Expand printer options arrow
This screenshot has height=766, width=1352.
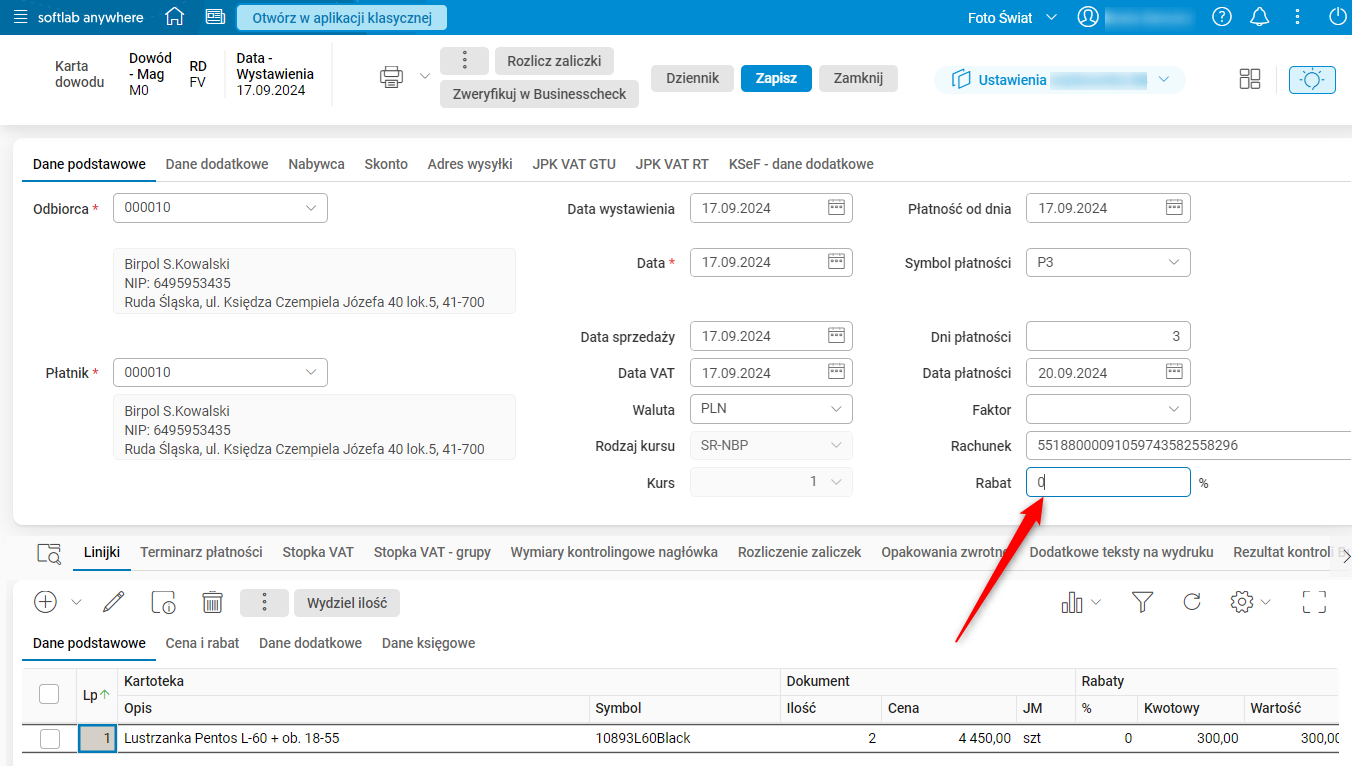tap(425, 77)
